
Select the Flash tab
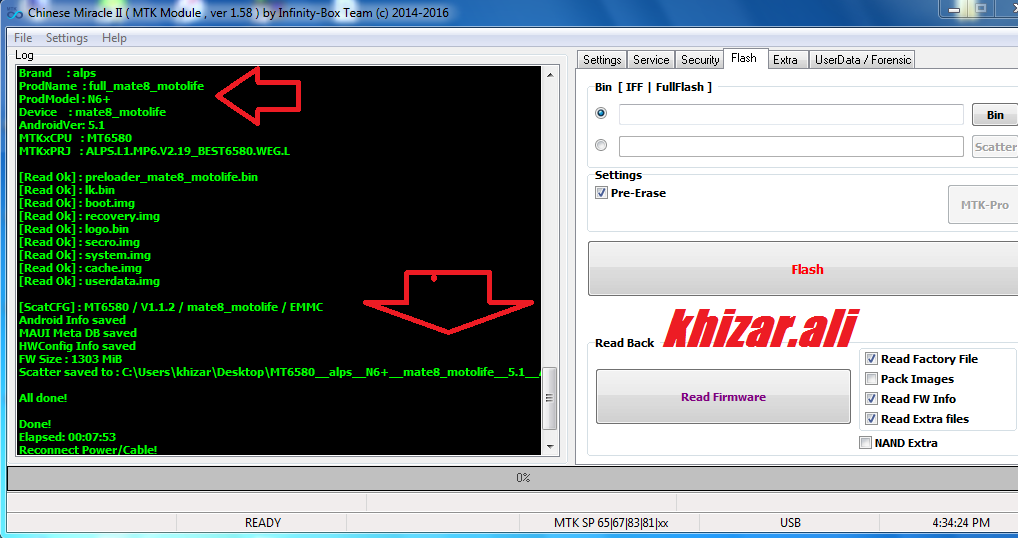pos(744,58)
